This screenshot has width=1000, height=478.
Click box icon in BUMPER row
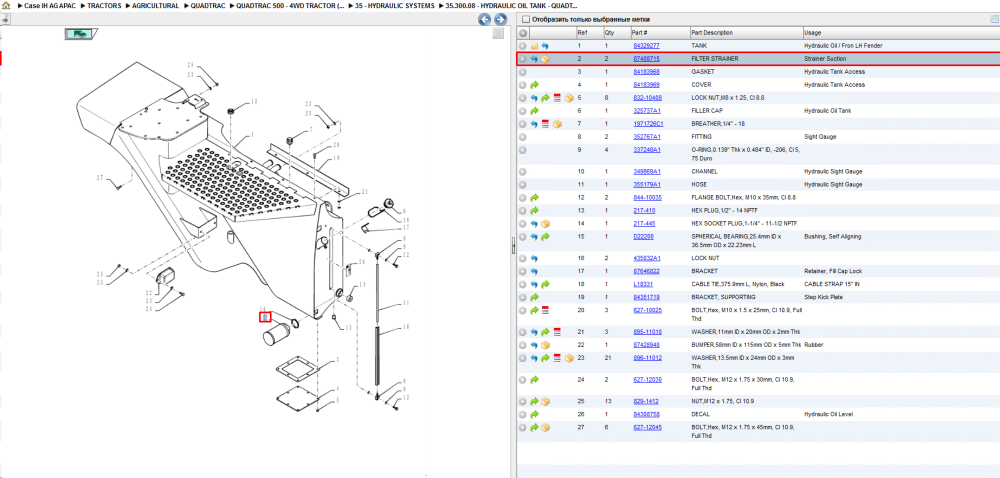click(545, 345)
